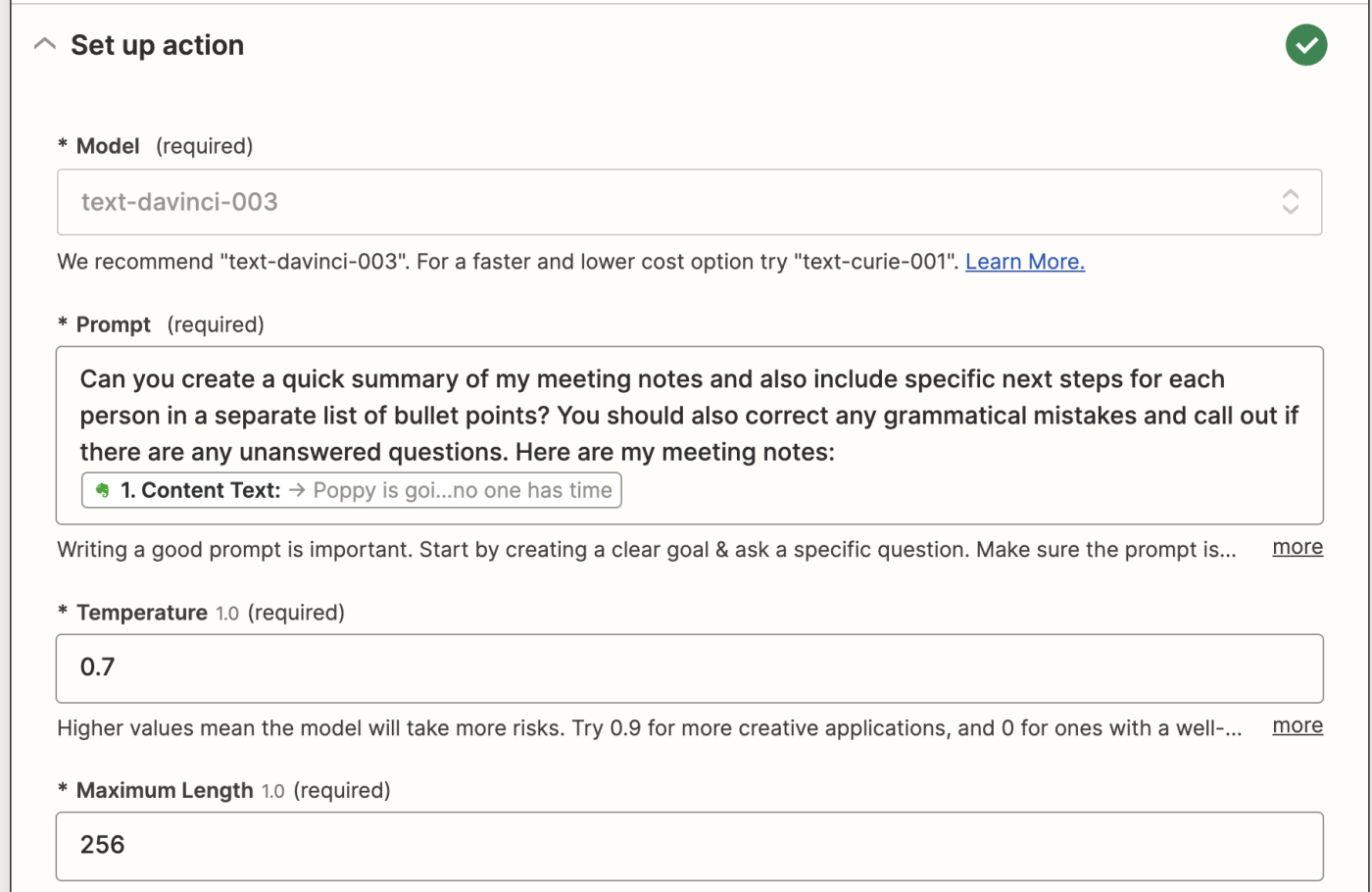The width and height of the screenshot is (1372, 892).
Task: Focus the Temperature field showing 0.7
Action: [689, 669]
